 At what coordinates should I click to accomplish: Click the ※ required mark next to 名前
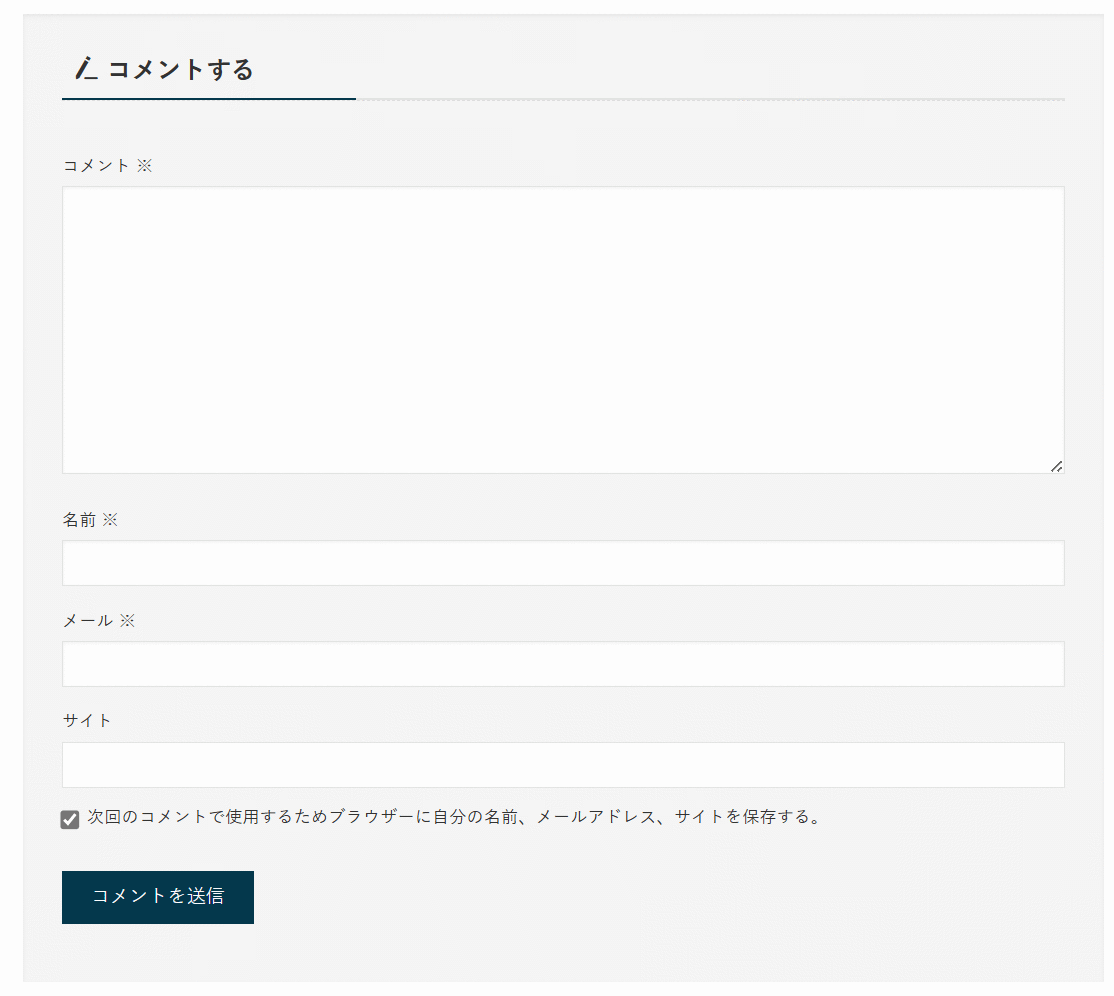click(x=110, y=519)
